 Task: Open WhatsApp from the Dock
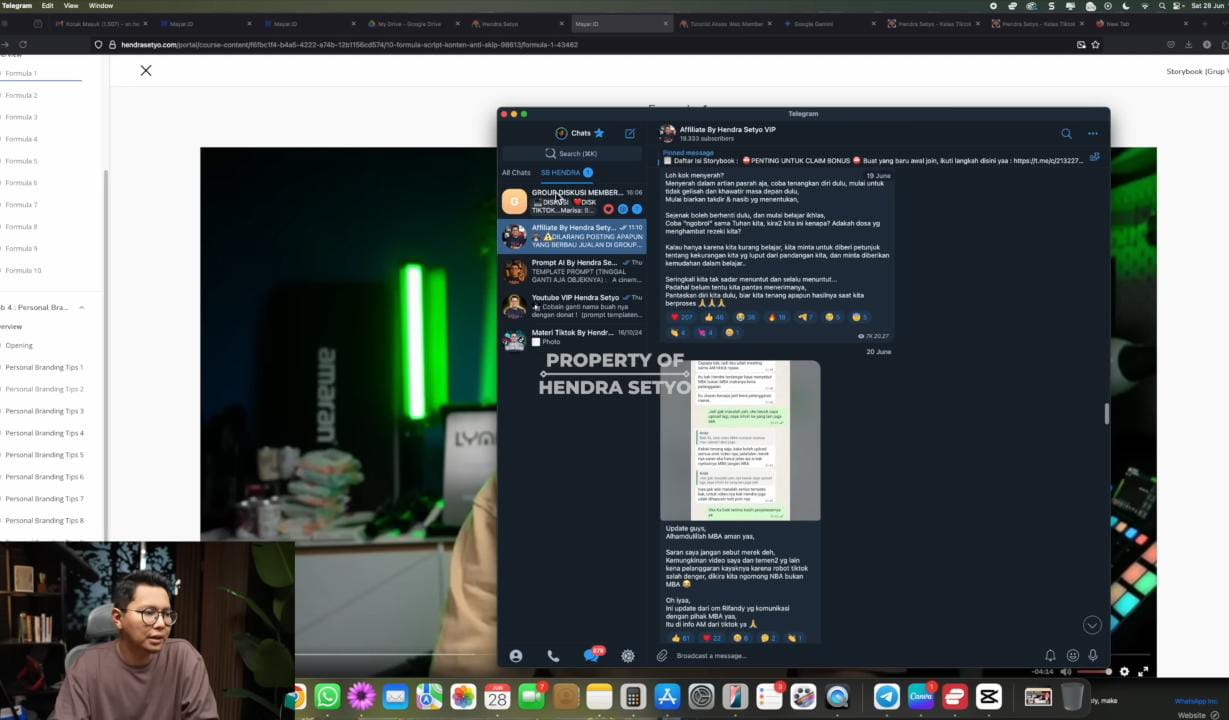point(327,696)
